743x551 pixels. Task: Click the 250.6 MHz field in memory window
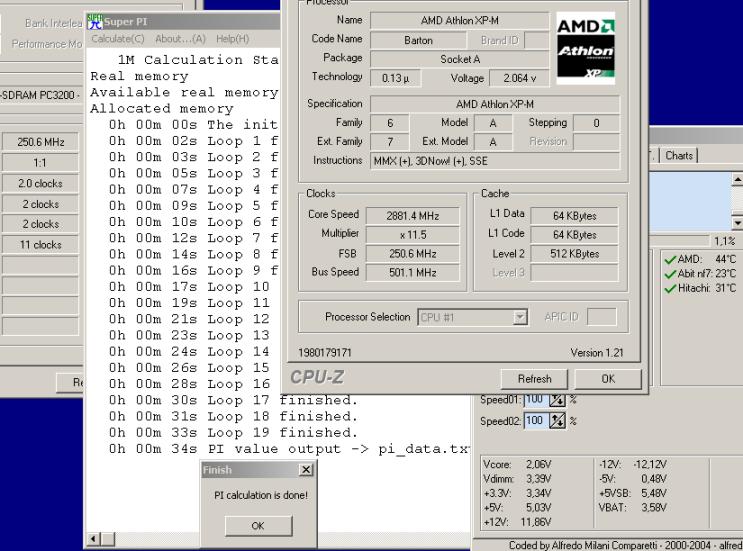point(41,142)
